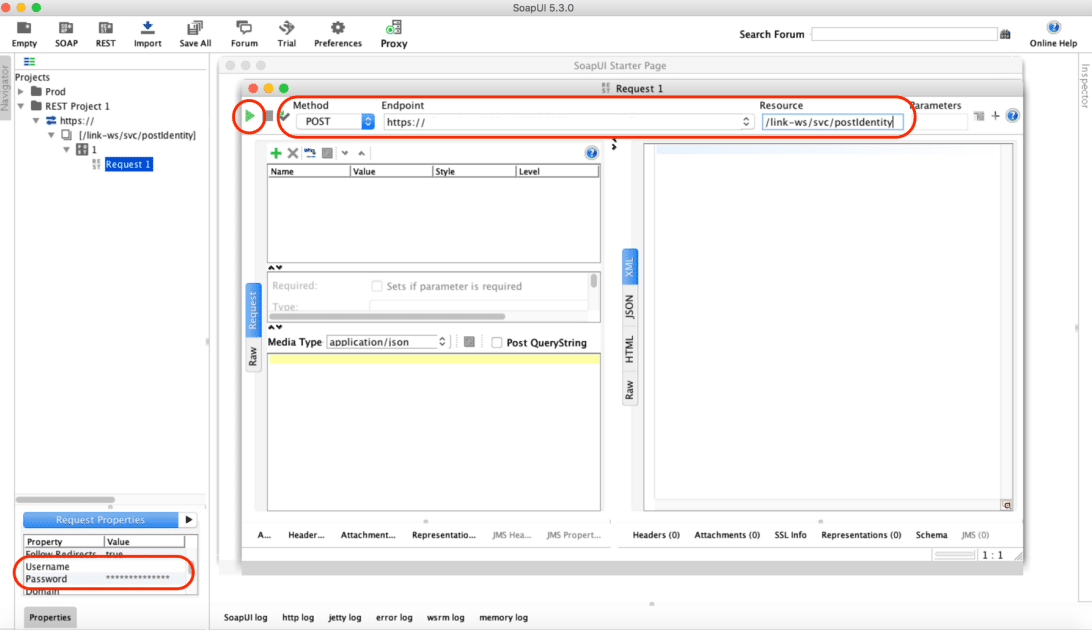Viewport: 1092px width, 630px height.
Task: Enable the Post QueryString checkbox
Action: [x=497, y=342]
